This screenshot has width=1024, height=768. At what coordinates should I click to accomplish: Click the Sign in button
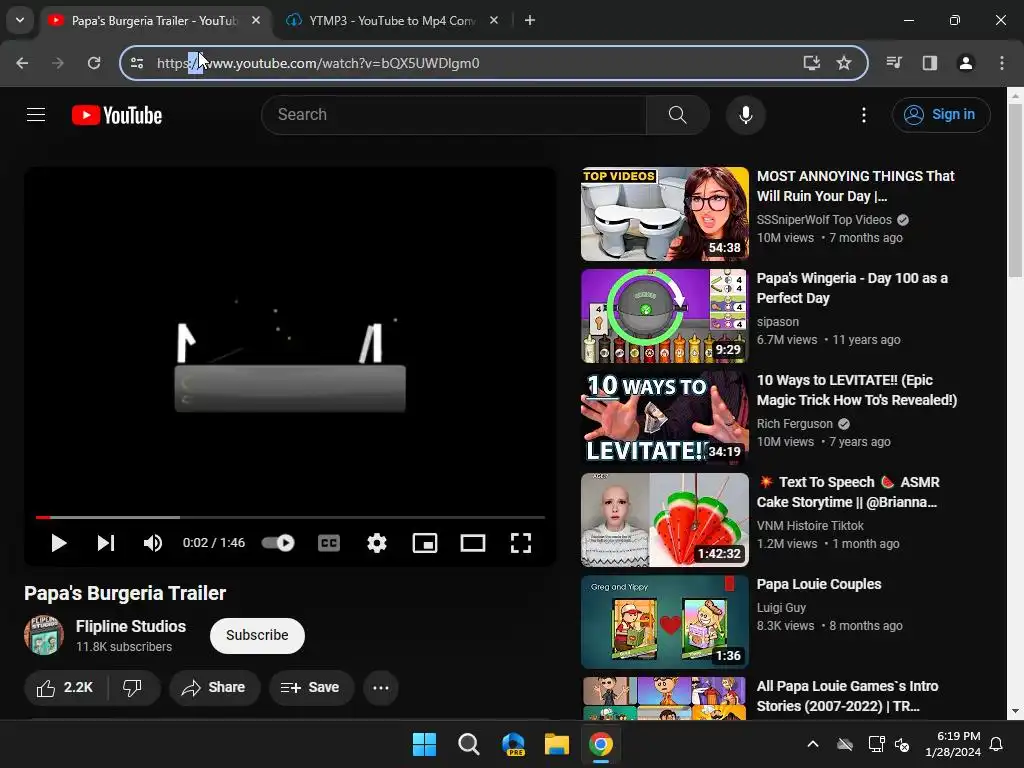[940, 115]
